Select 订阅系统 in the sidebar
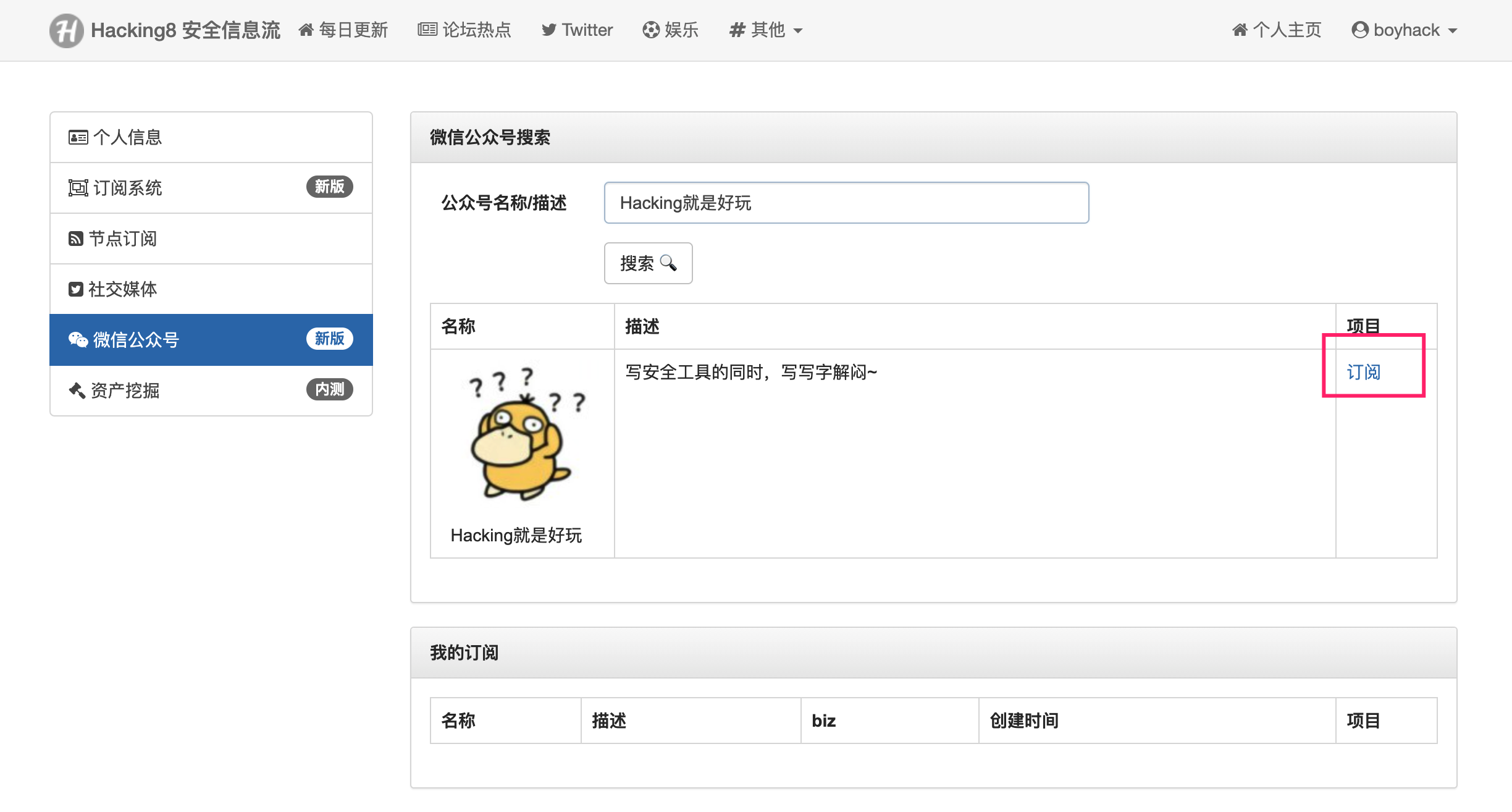This screenshot has height=812, width=1512. click(x=211, y=188)
